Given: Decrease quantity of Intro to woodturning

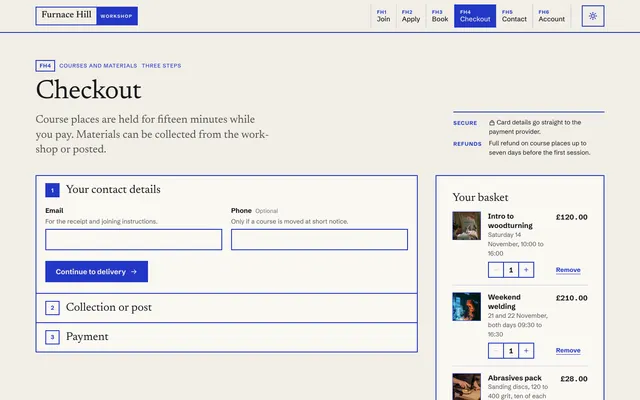Looking at the screenshot, I should pos(496,270).
